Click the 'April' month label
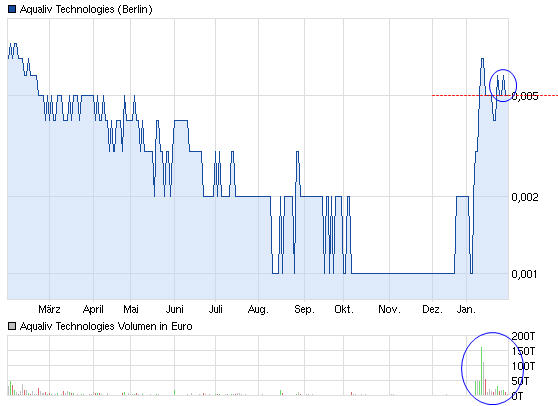The width and height of the screenshot is (558, 406). coord(93,309)
